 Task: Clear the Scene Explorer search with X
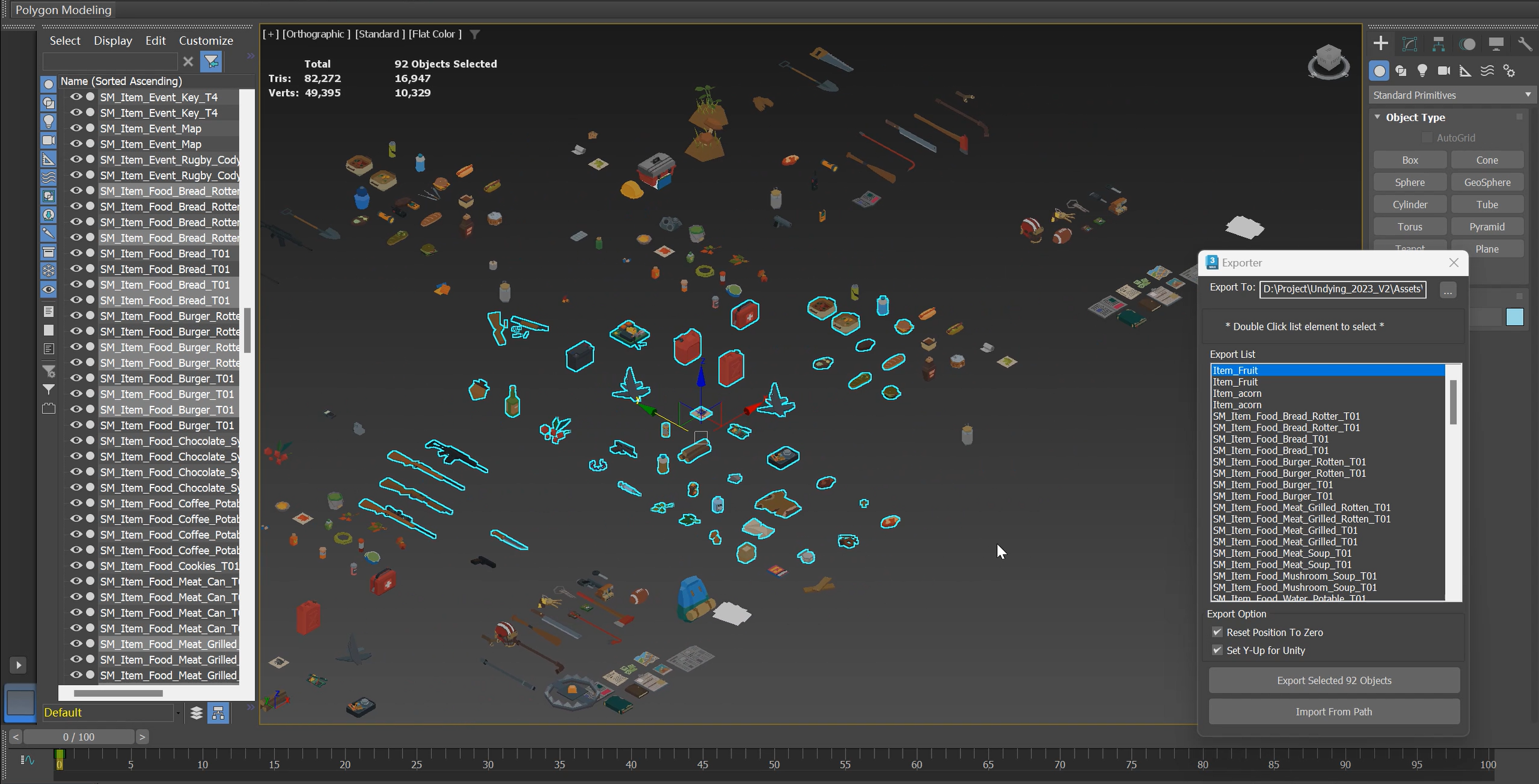[188, 61]
